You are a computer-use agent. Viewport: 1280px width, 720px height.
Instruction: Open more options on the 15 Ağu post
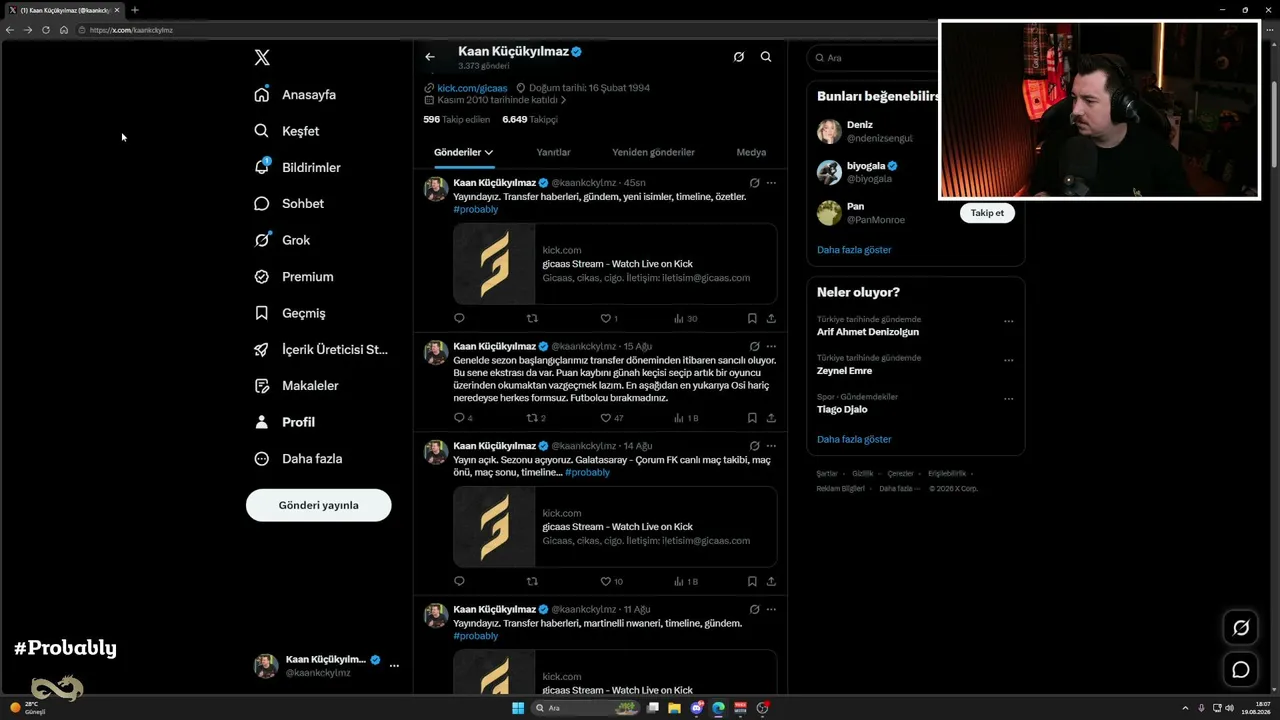[771, 346]
